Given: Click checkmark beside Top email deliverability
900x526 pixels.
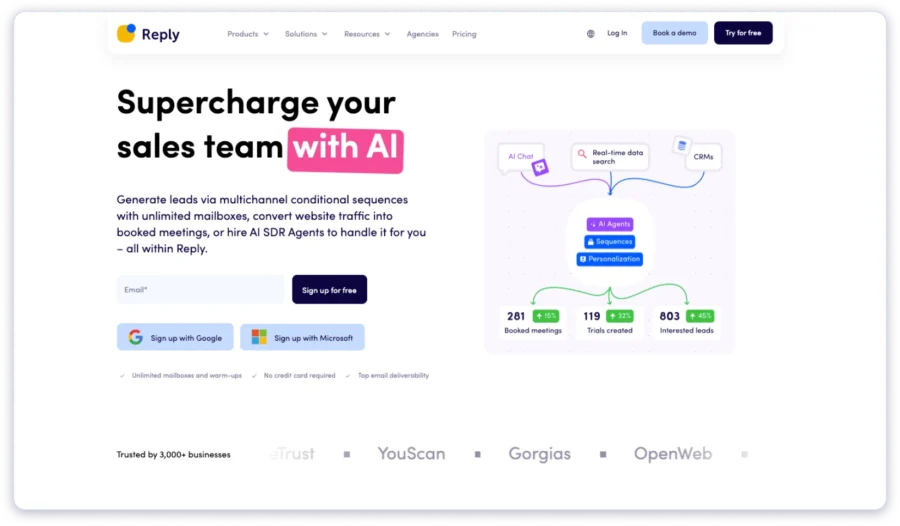Looking at the screenshot, I should click(347, 376).
